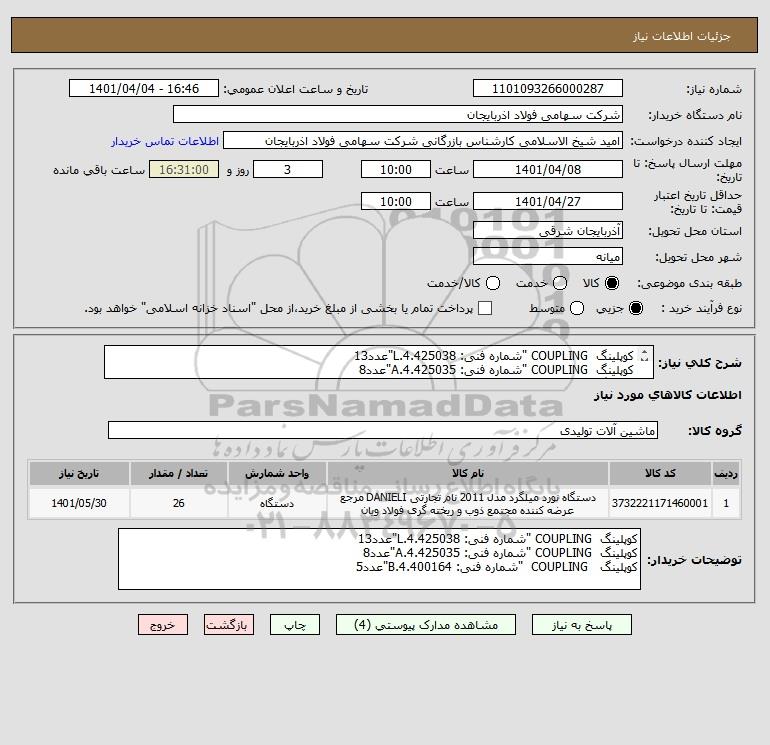Click the چاپ print button
770x745 pixels.
point(295,625)
